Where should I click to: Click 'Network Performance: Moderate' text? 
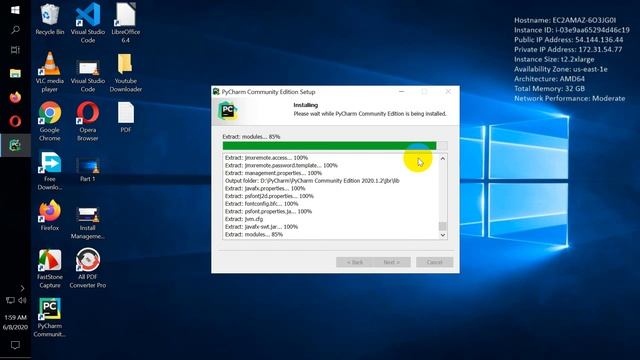569,98
